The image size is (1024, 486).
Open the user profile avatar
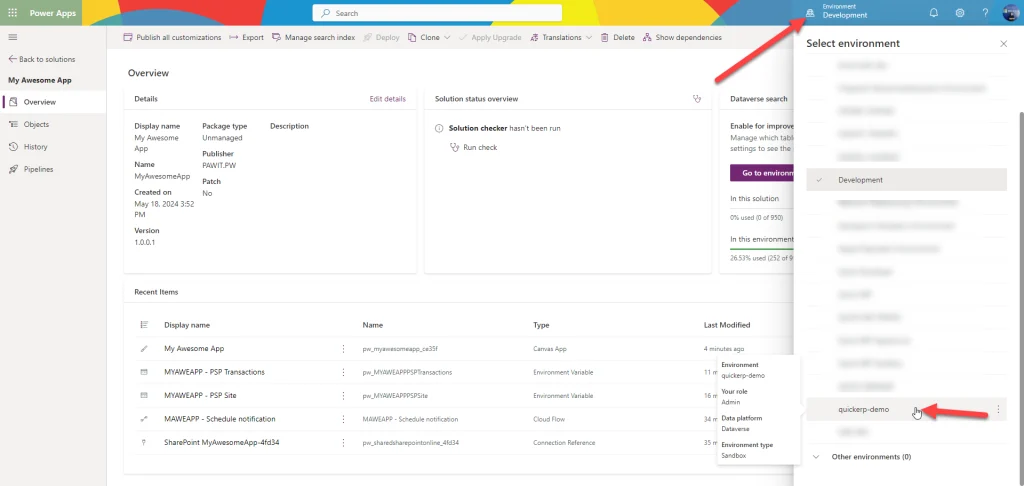pos(1011,13)
